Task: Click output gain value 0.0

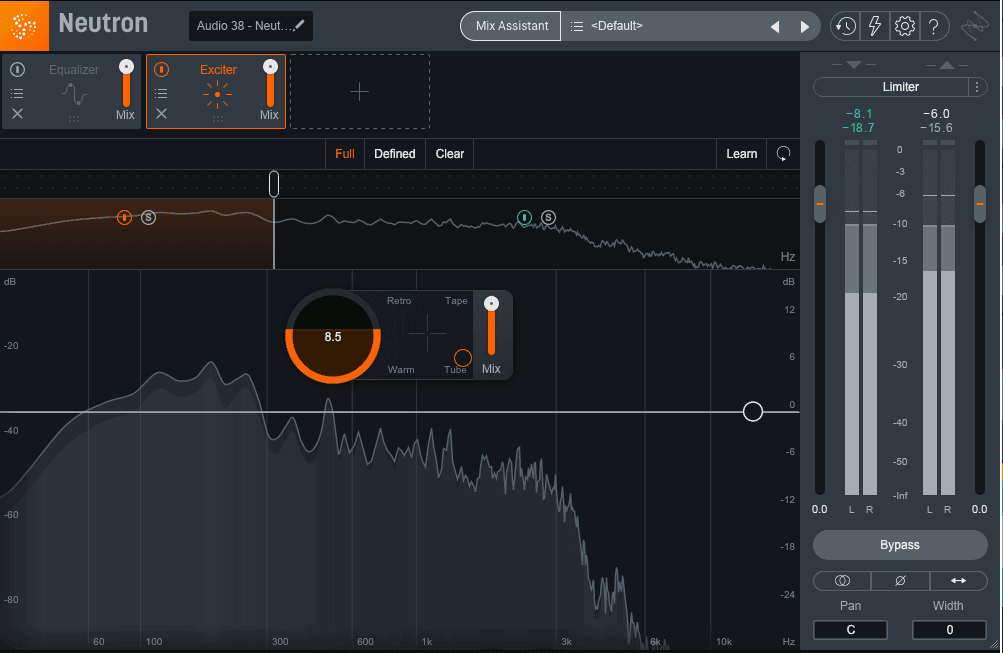Action: point(979,510)
